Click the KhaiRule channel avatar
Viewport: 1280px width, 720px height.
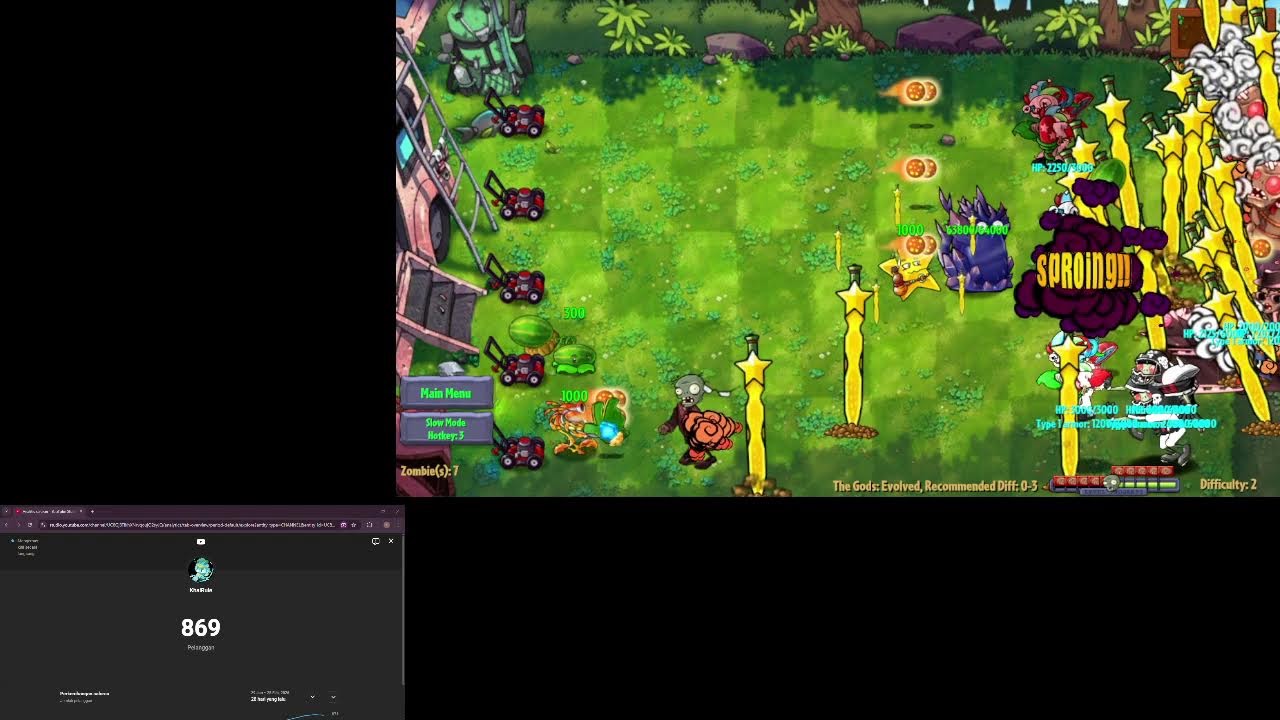point(201,570)
